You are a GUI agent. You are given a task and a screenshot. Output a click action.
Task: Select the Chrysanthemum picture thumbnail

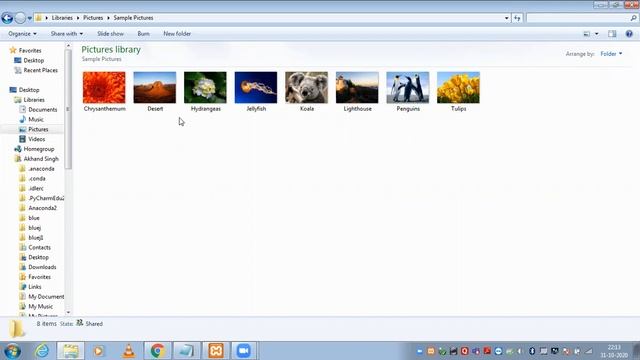click(x=104, y=87)
